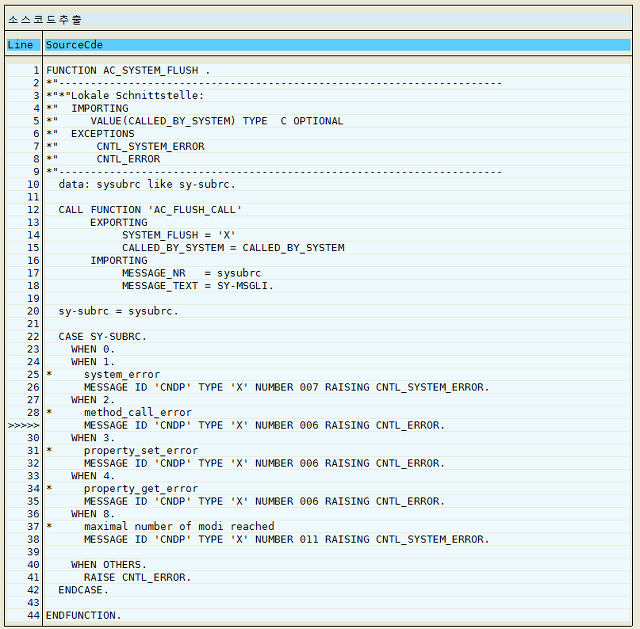Click the 'CASE SY-SUBRC.' statement
Image resolution: width=640 pixels, height=629 pixels.
pyautogui.click(x=102, y=337)
